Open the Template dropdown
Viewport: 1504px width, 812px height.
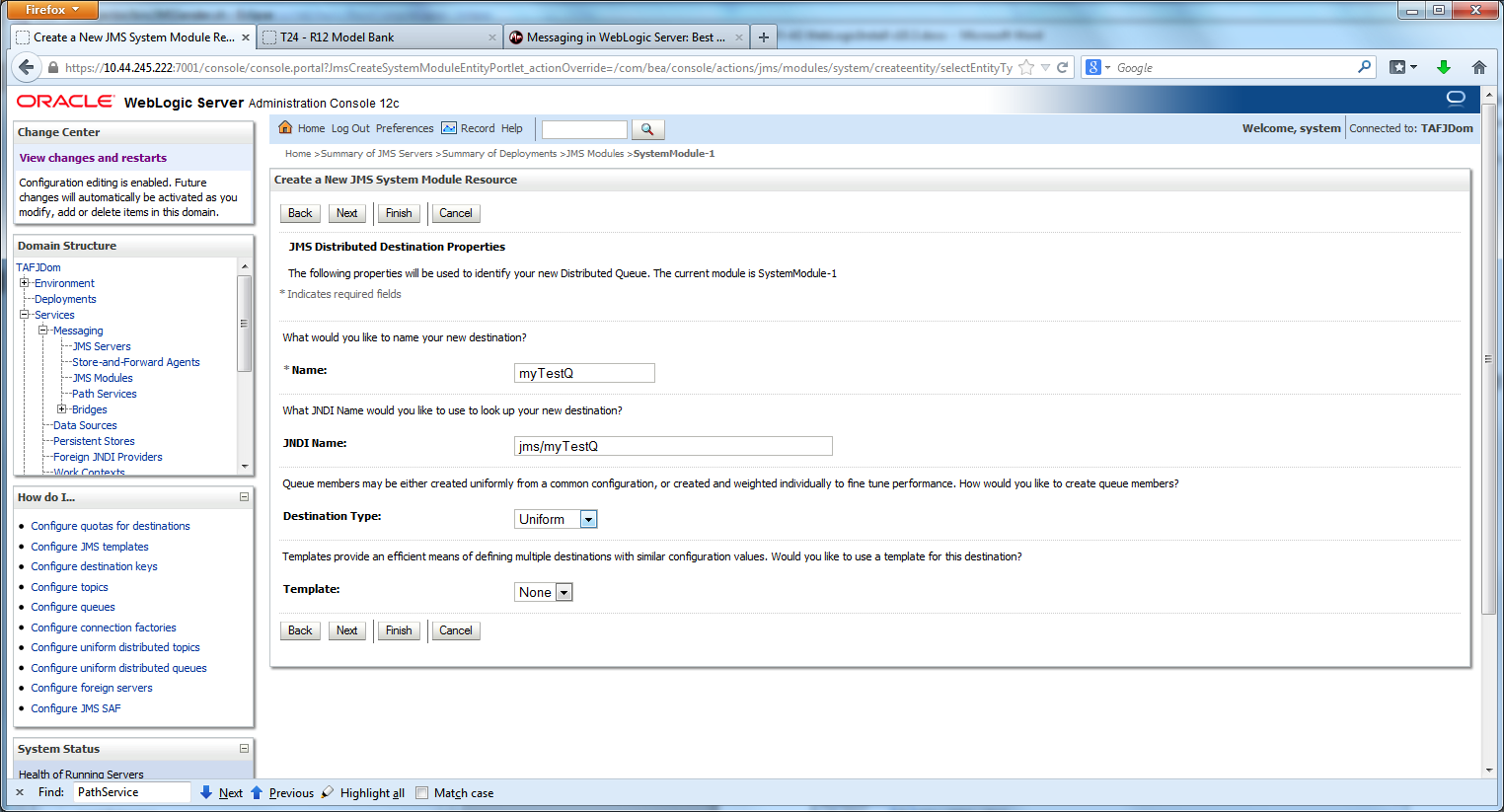pos(564,592)
